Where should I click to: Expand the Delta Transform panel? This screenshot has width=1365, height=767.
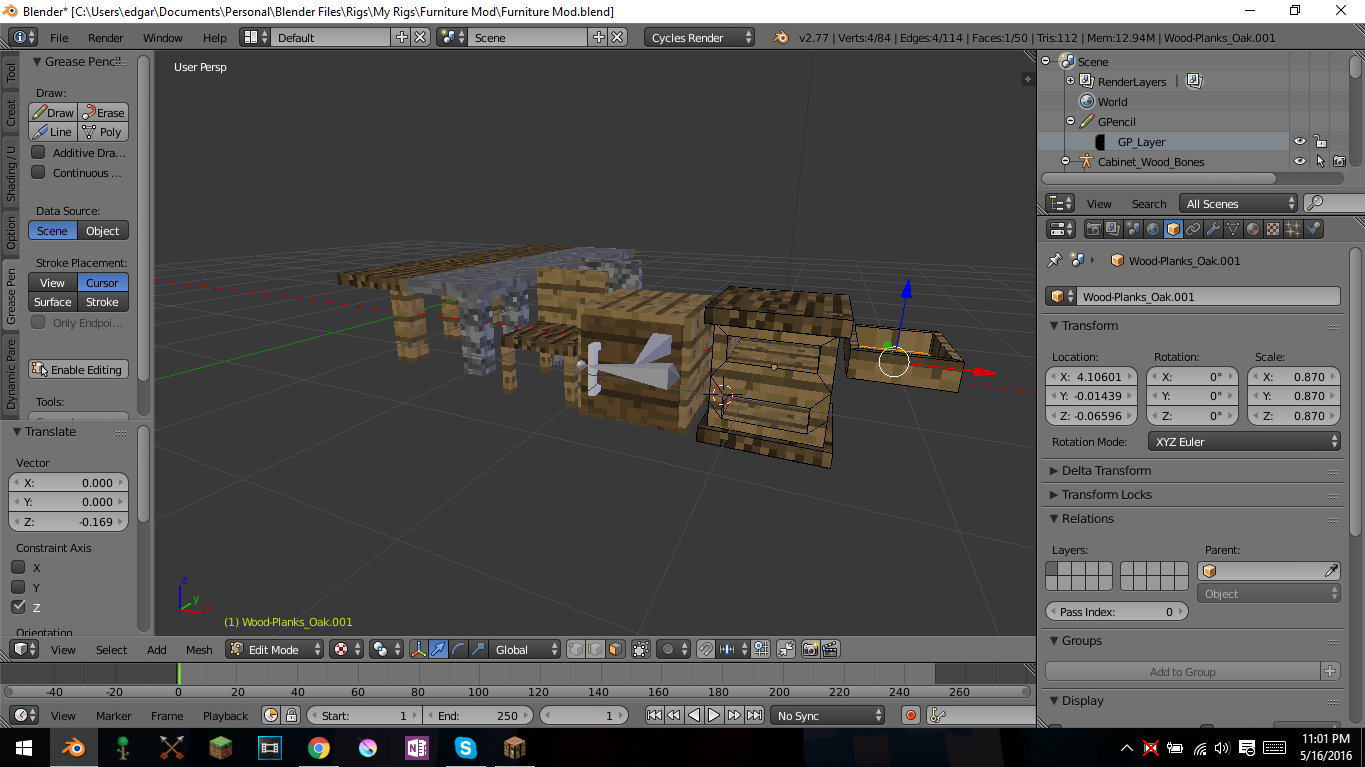(x=1106, y=470)
